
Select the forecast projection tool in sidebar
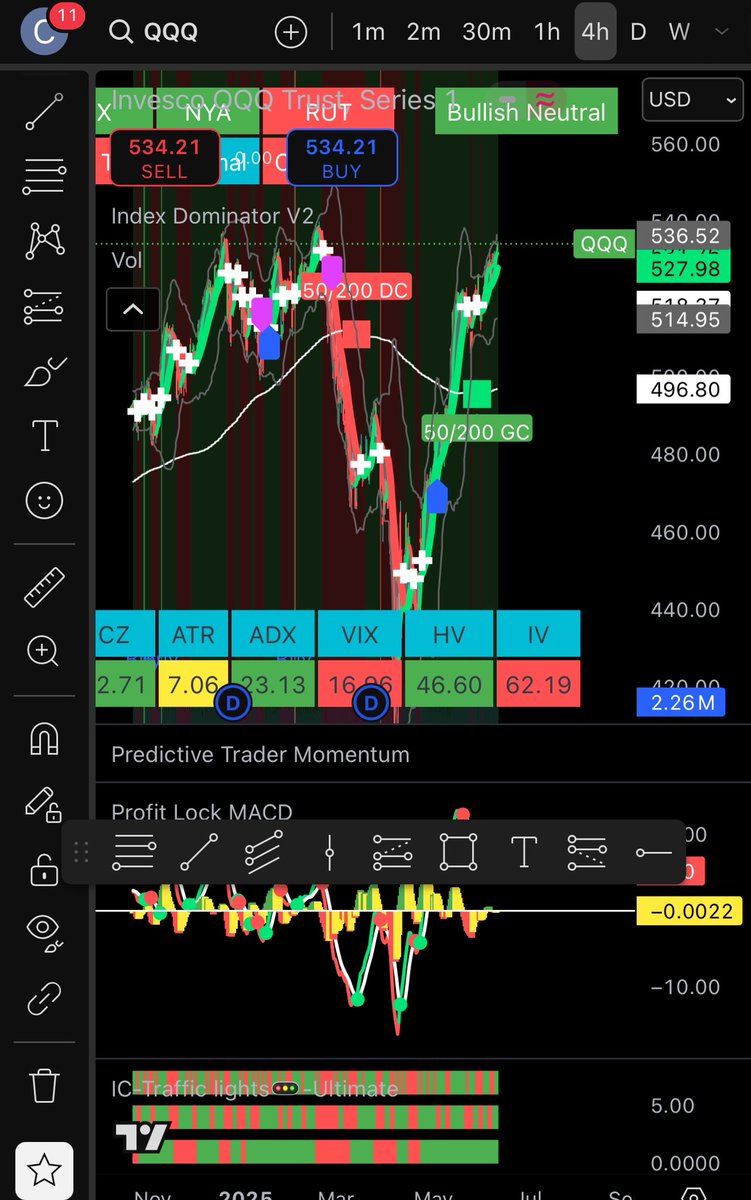point(44,306)
